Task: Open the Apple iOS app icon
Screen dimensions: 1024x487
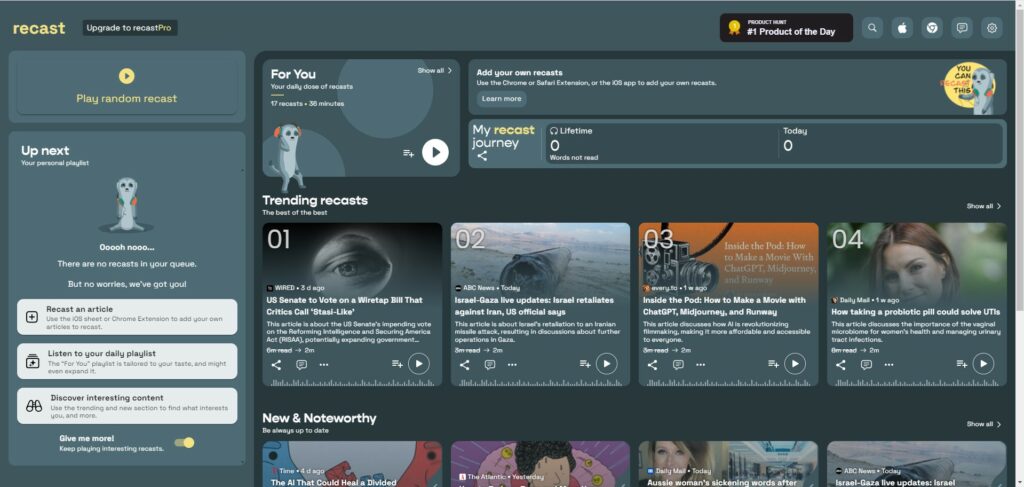Action: point(902,28)
